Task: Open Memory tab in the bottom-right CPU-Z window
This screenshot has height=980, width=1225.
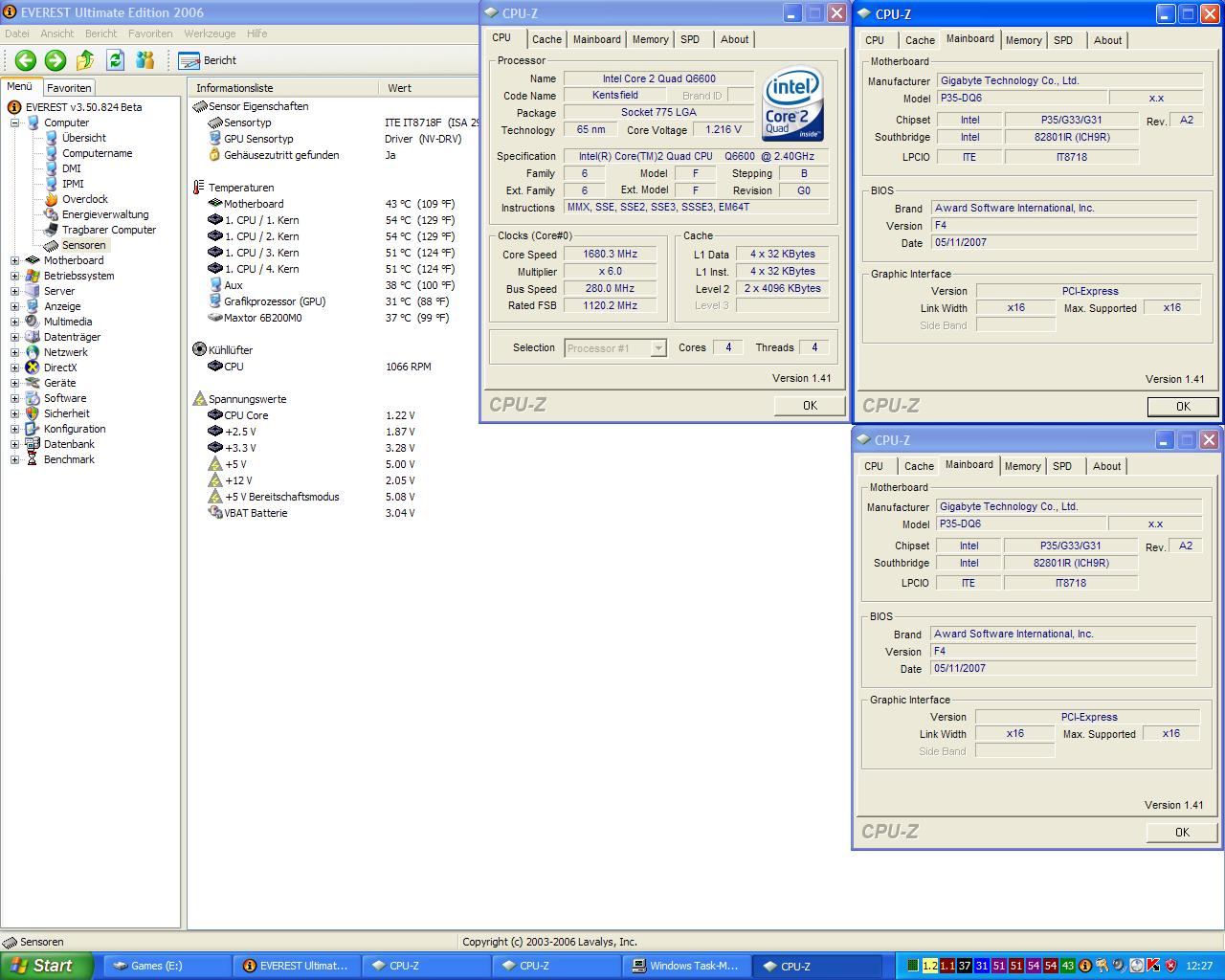Action: (x=1022, y=466)
